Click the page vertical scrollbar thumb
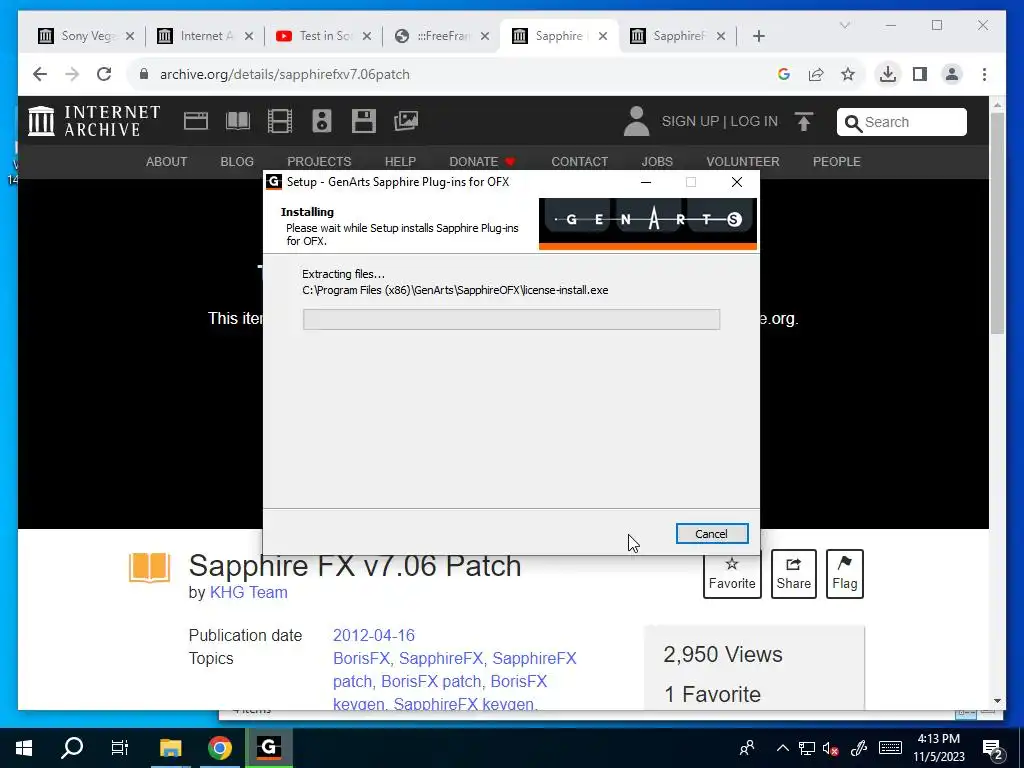 point(997,222)
